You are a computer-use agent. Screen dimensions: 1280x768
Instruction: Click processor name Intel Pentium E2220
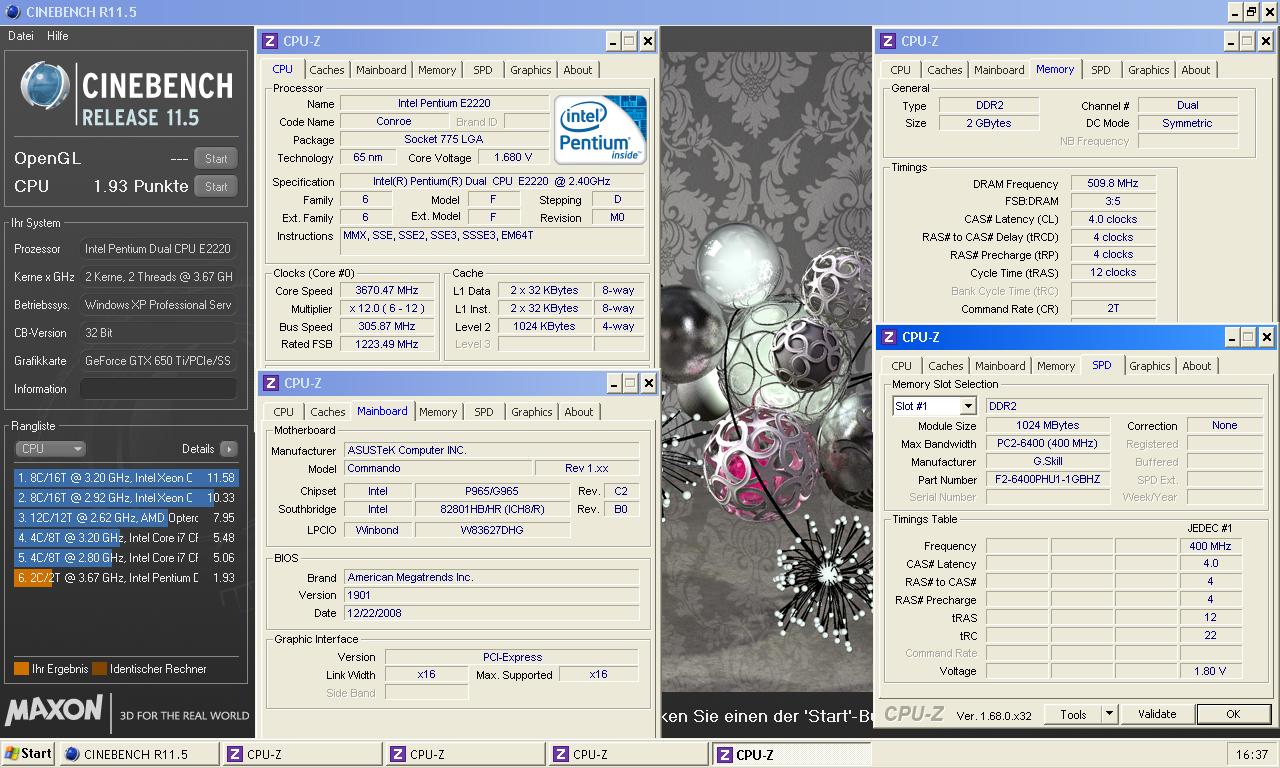pyautogui.click(x=444, y=104)
